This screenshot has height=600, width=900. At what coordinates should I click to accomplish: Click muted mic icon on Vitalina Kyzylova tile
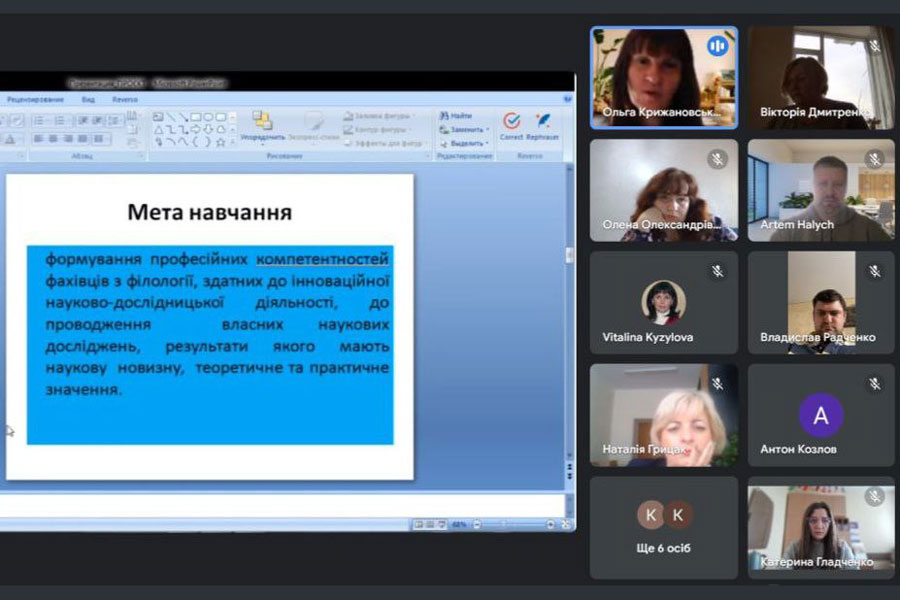coord(717,271)
